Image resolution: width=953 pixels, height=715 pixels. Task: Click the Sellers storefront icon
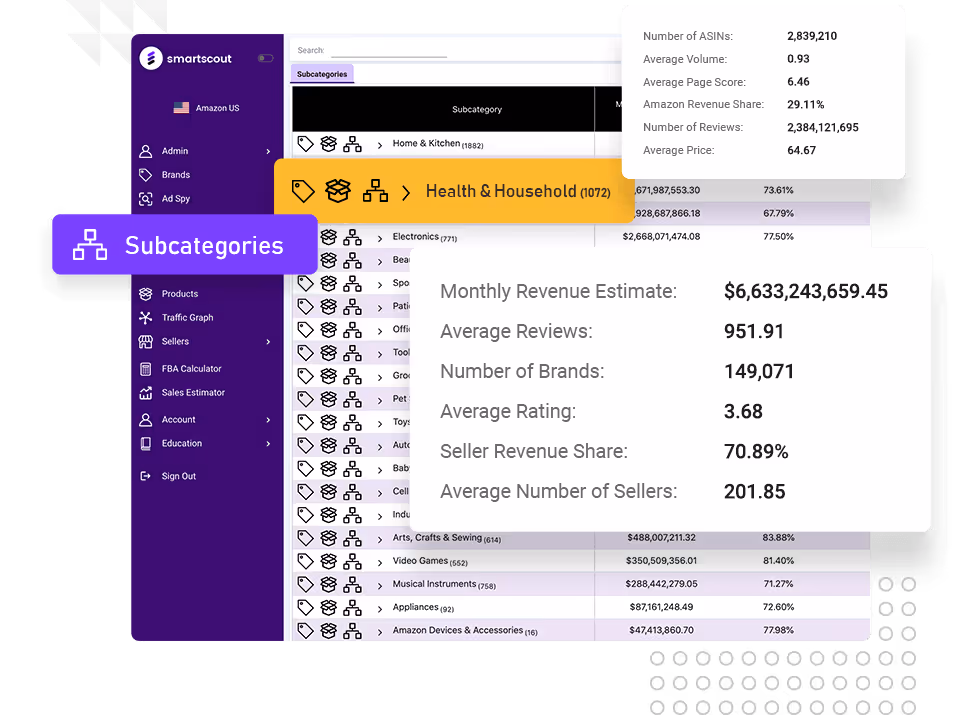(x=145, y=342)
